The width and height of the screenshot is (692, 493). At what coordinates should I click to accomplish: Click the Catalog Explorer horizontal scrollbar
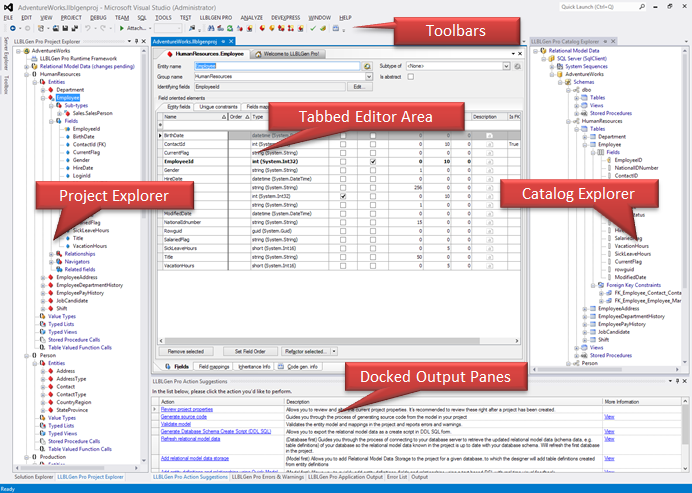(606, 369)
